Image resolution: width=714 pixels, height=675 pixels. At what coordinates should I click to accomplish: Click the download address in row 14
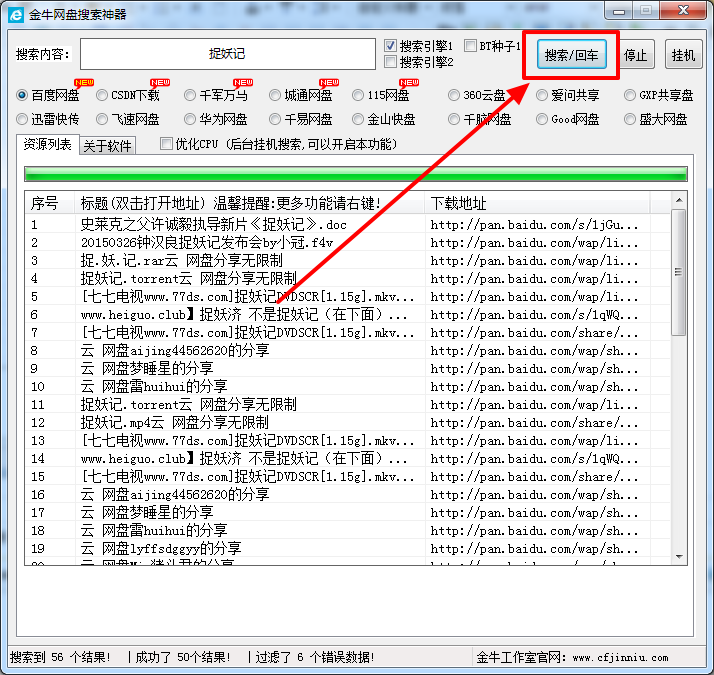coord(534,459)
